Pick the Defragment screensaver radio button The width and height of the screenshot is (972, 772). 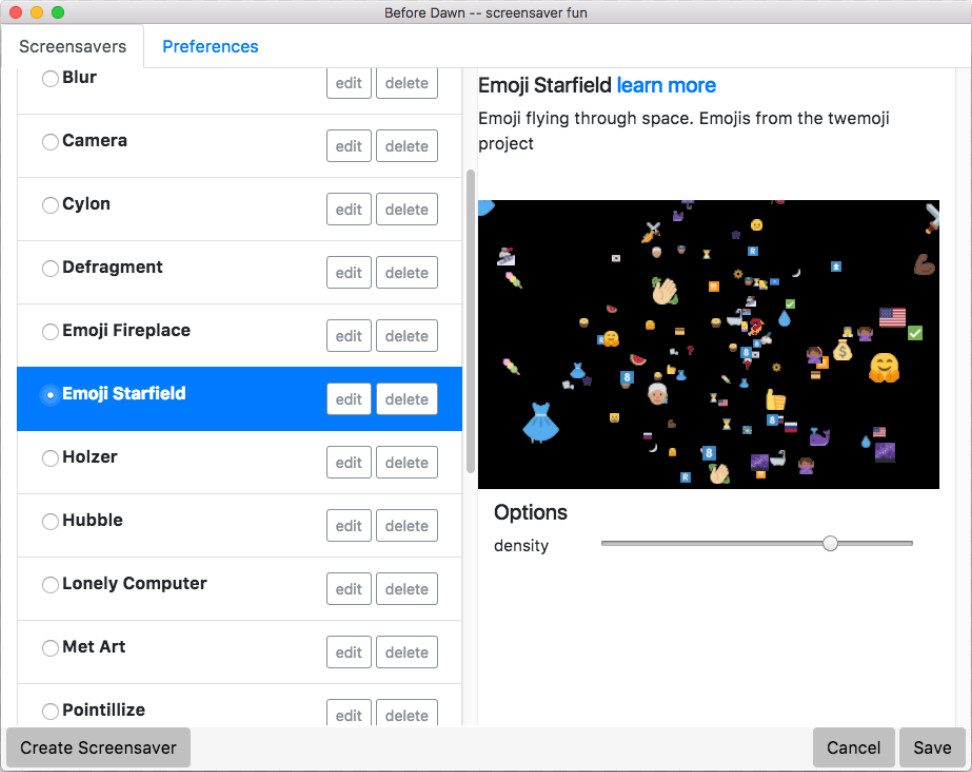click(50, 268)
